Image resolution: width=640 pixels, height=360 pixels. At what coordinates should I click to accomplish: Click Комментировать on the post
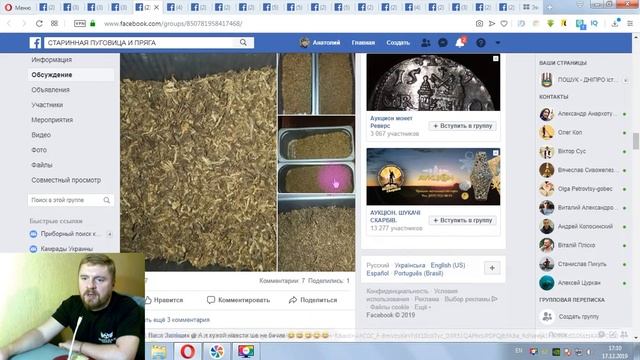[238, 300]
